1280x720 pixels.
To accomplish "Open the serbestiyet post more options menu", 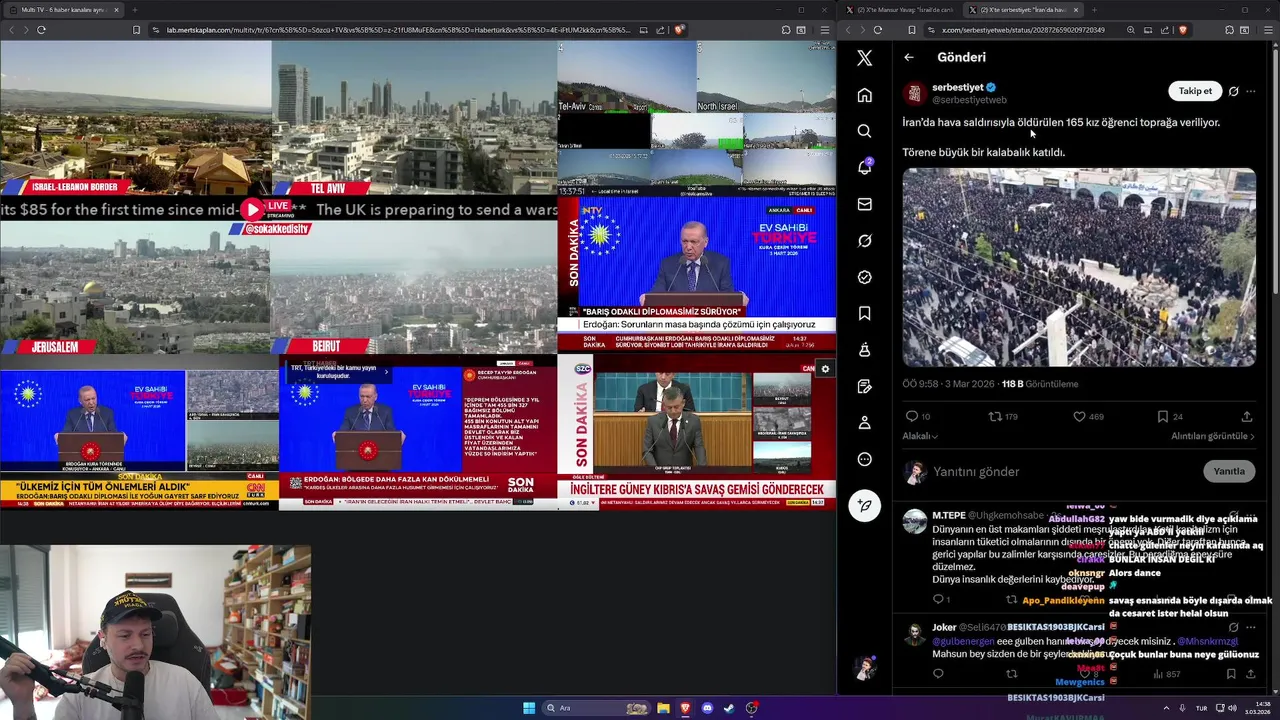I will click(x=1250, y=91).
